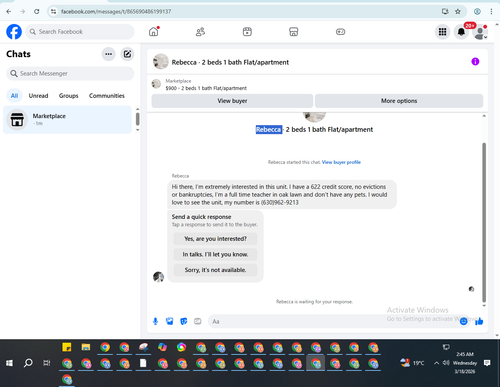Click the browser back arrow
Viewport: 500px width, 387px height.
tap(9, 11)
